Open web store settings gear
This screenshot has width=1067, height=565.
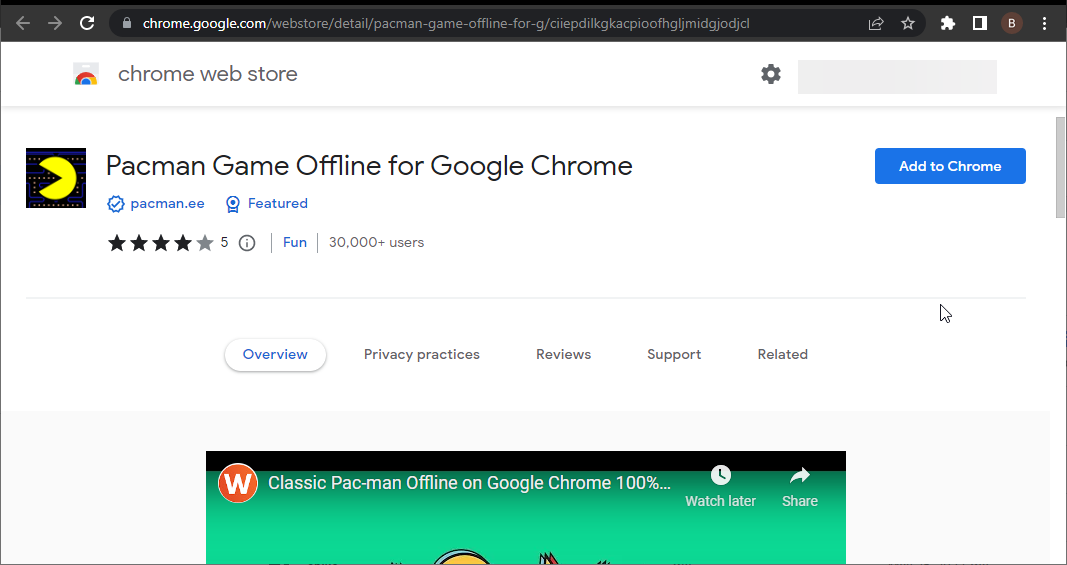click(771, 74)
